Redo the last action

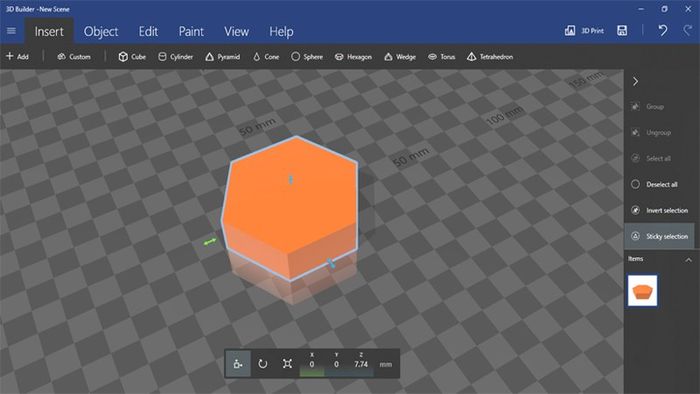pyautogui.click(x=688, y=30)
